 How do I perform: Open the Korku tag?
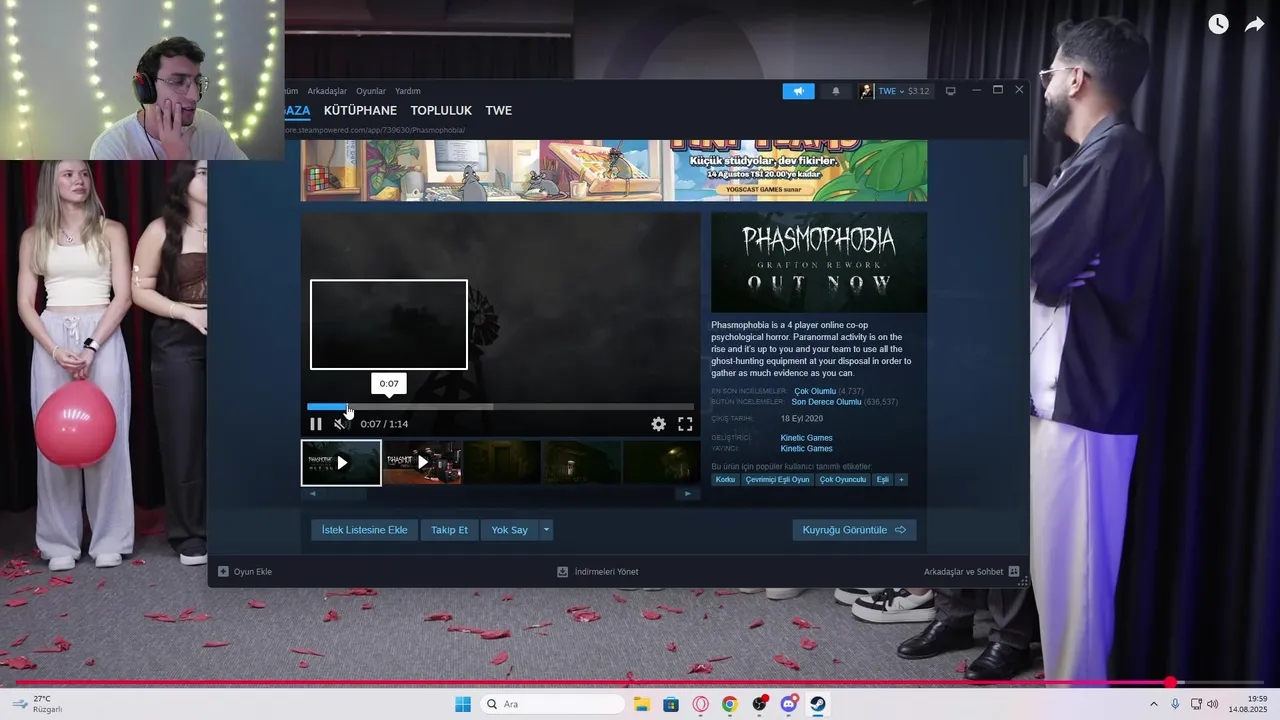coord(725,480)
